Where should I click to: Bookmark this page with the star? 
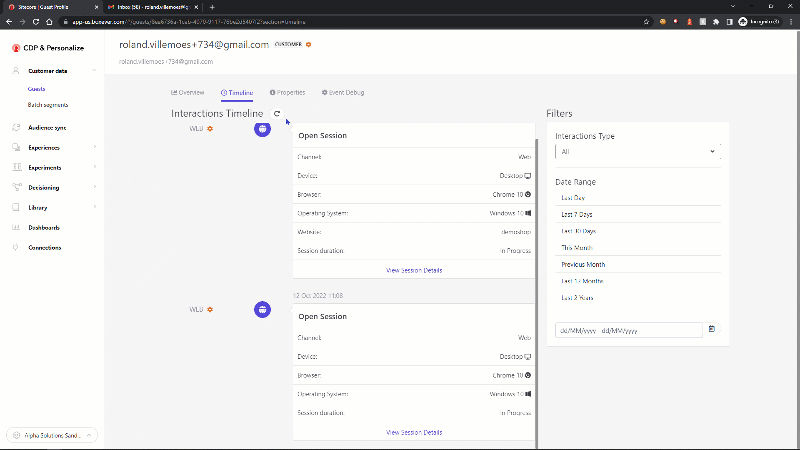tap(646, 22)
